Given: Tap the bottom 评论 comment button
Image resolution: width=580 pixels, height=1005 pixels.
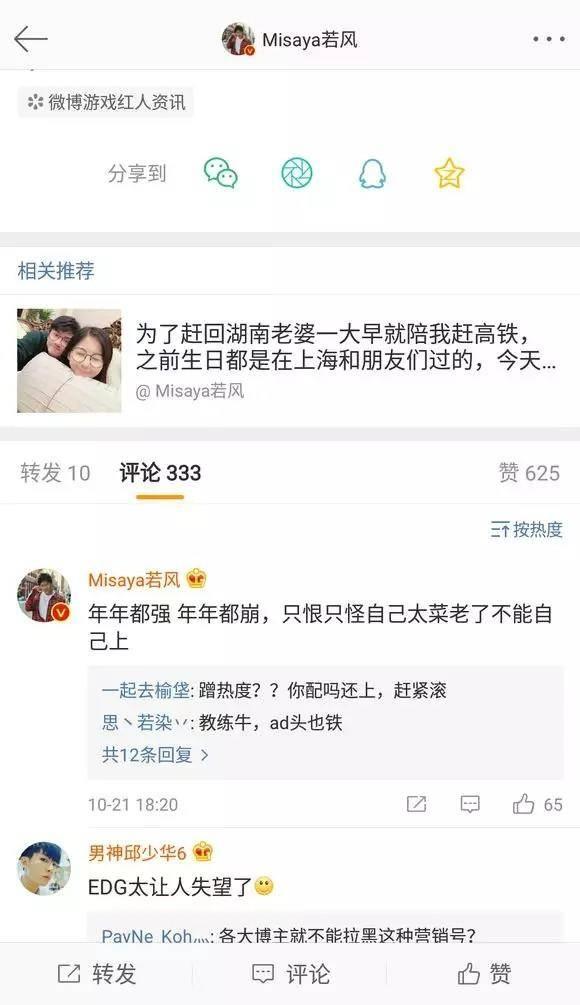Looking at the screenshot, I should [291, 974].
